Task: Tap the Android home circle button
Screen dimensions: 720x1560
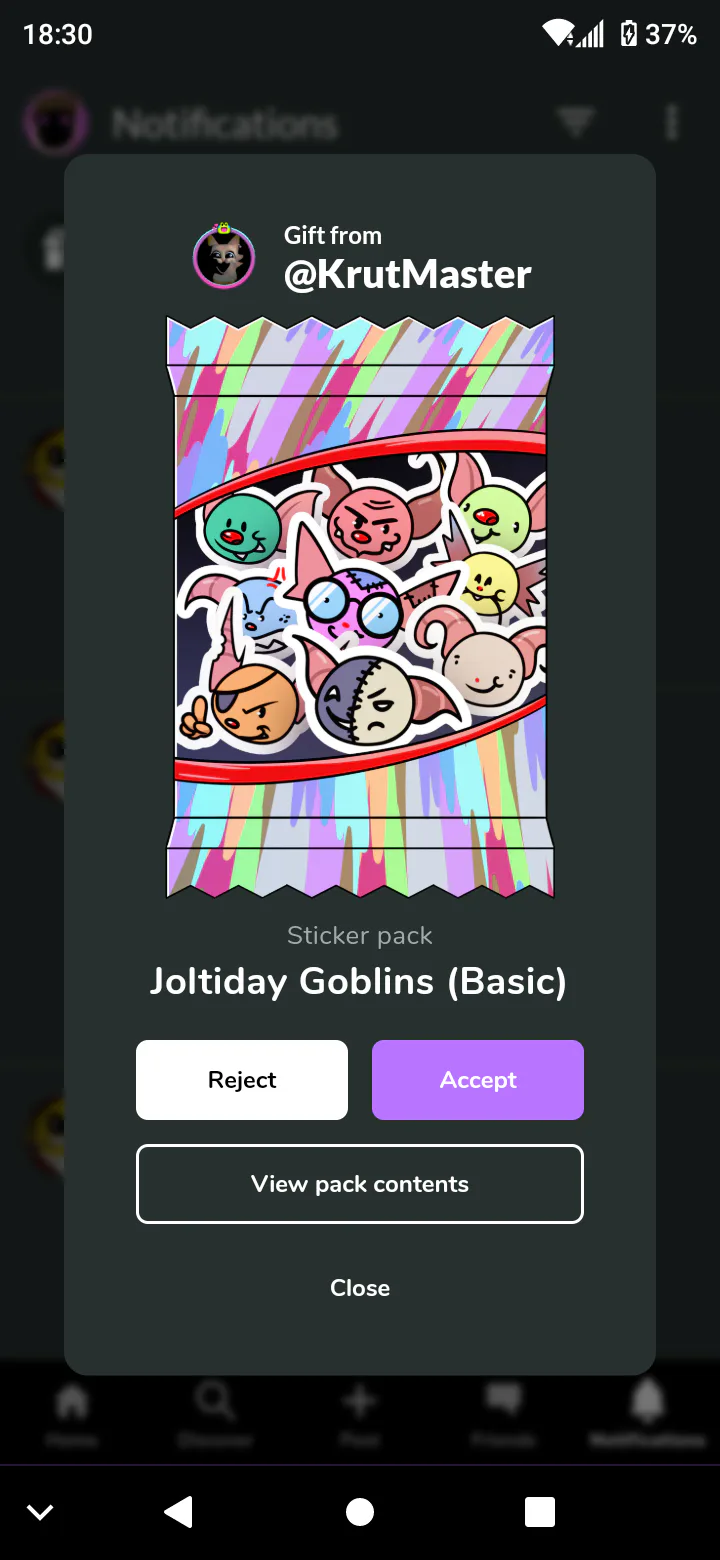Action: pyautogui.click(x=360, y=1512)
